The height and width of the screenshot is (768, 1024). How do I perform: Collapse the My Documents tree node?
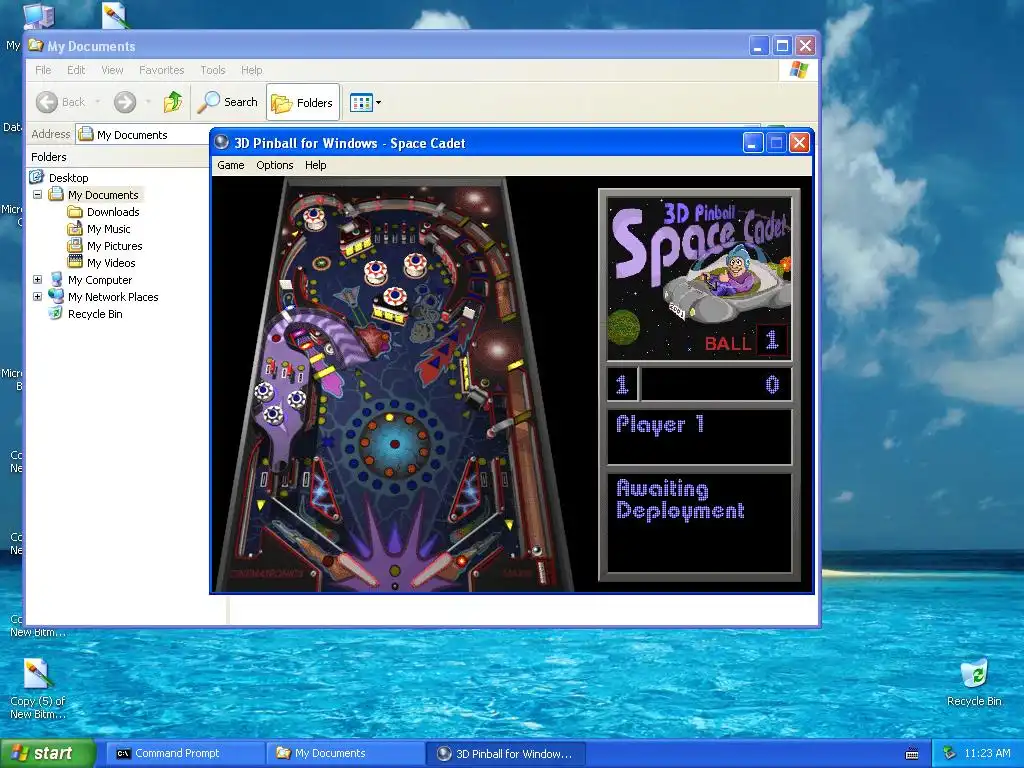point(37,195)
